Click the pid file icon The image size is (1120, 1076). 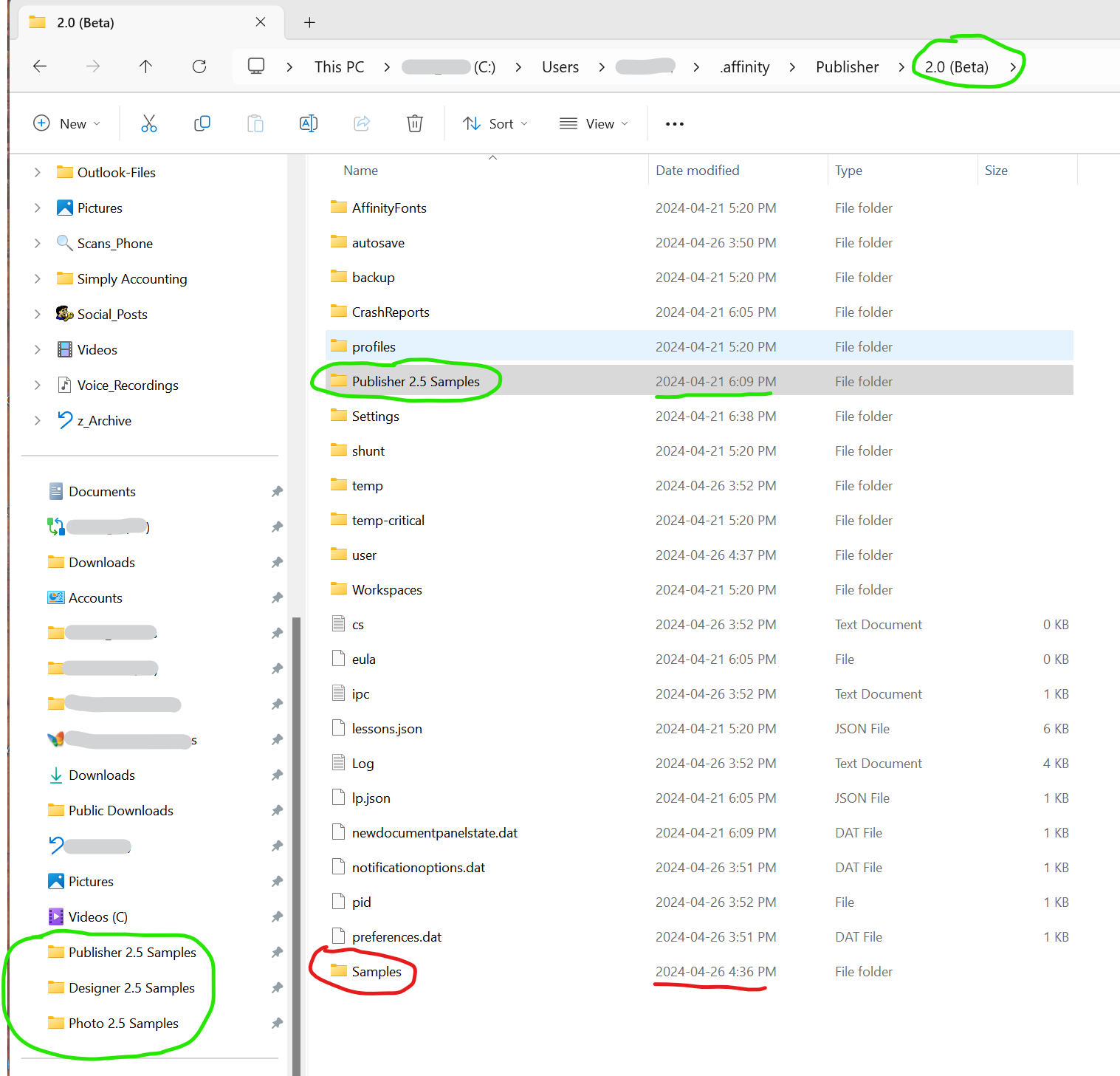point(339,901)
